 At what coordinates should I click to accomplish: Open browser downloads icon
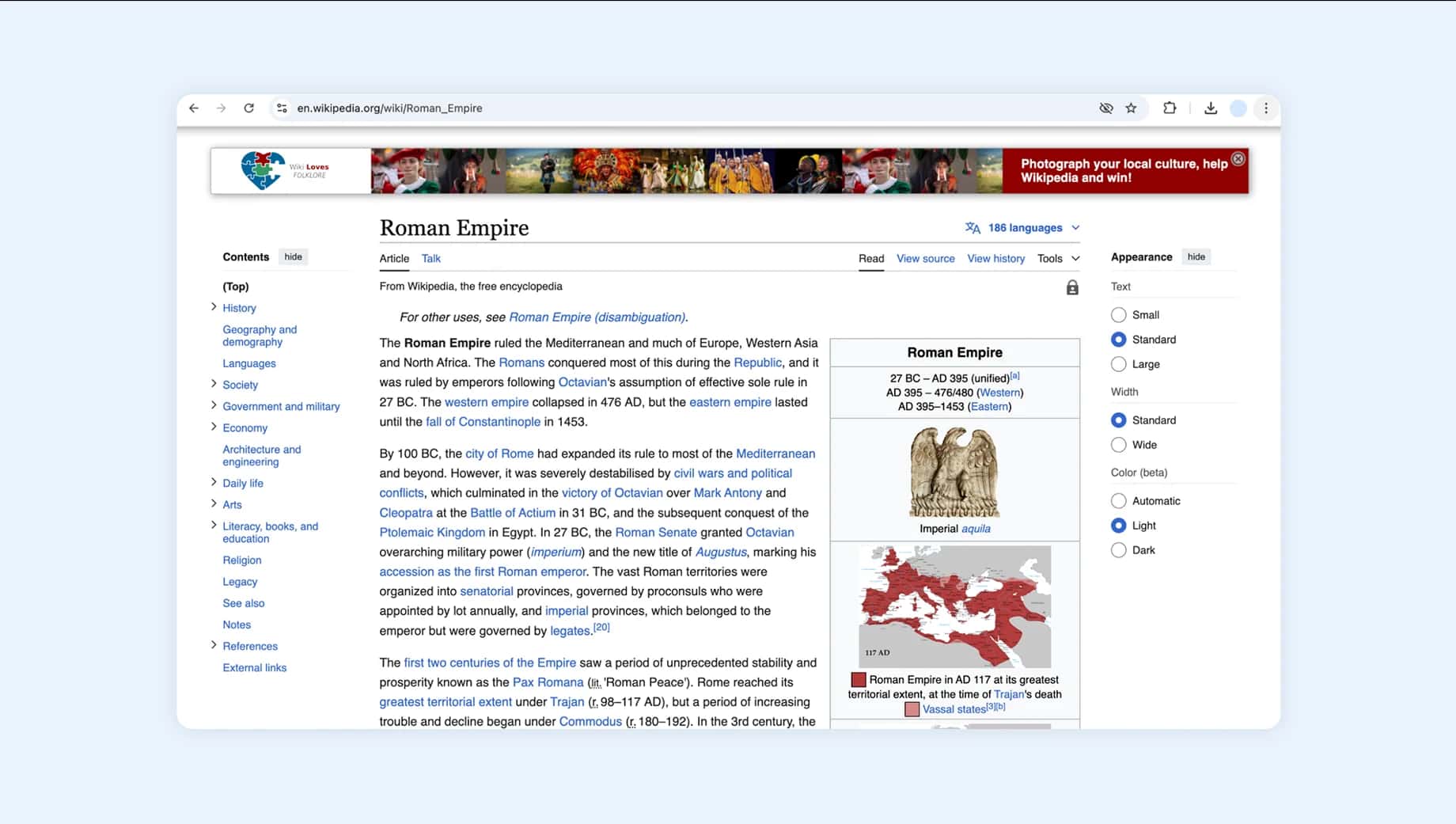[1211, 108]
